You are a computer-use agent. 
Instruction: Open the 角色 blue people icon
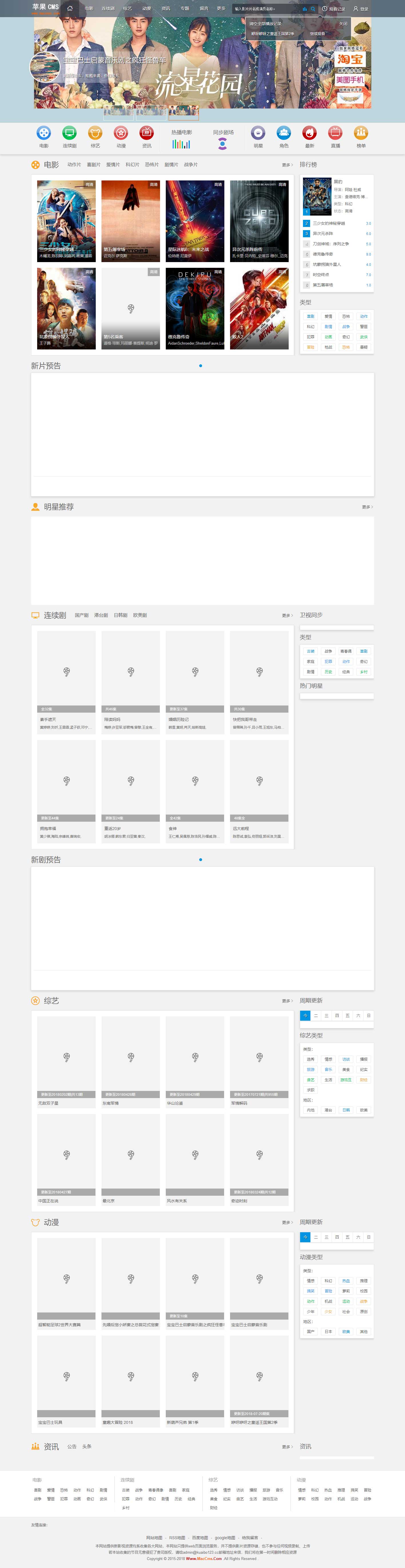pyautogui.click(x=284, y=133)
